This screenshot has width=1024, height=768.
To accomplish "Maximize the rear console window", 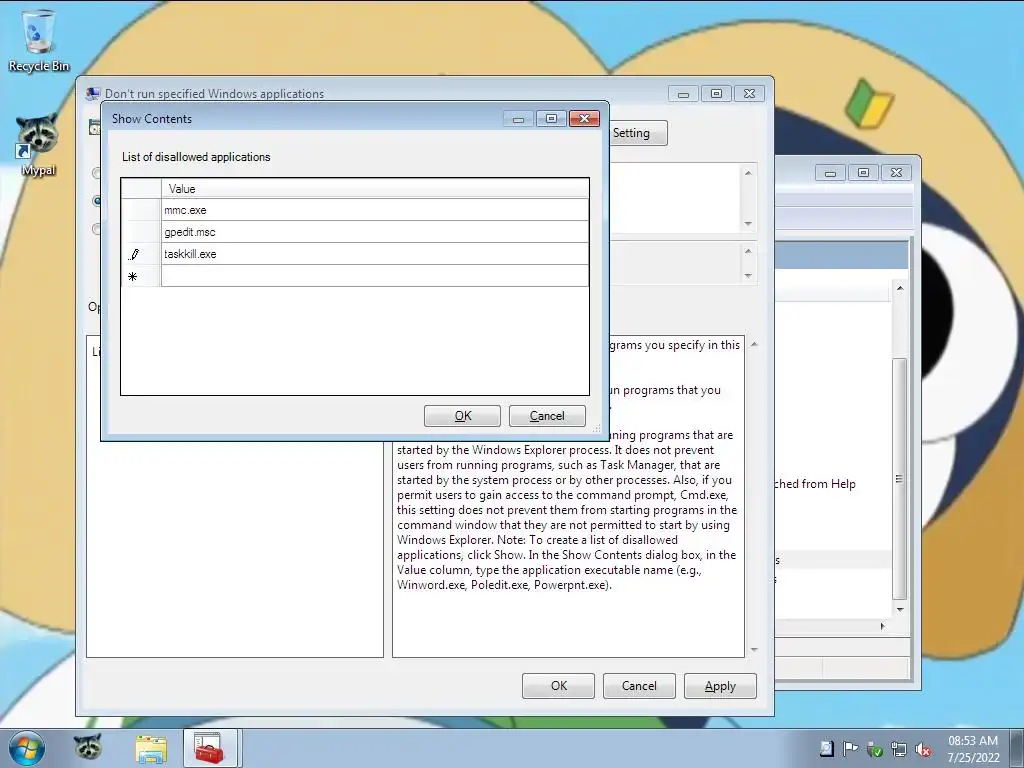I will click(x=863, y=172).
